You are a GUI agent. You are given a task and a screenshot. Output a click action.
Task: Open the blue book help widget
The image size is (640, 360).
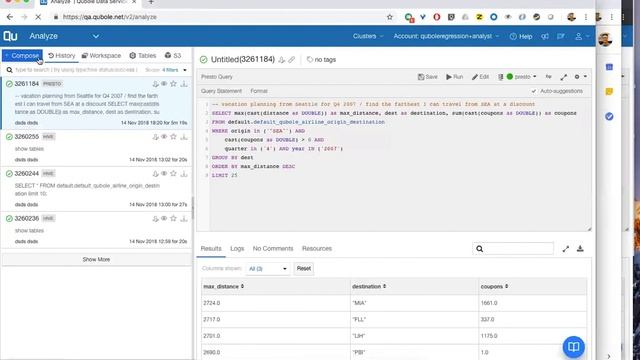[x=573, y=347]
